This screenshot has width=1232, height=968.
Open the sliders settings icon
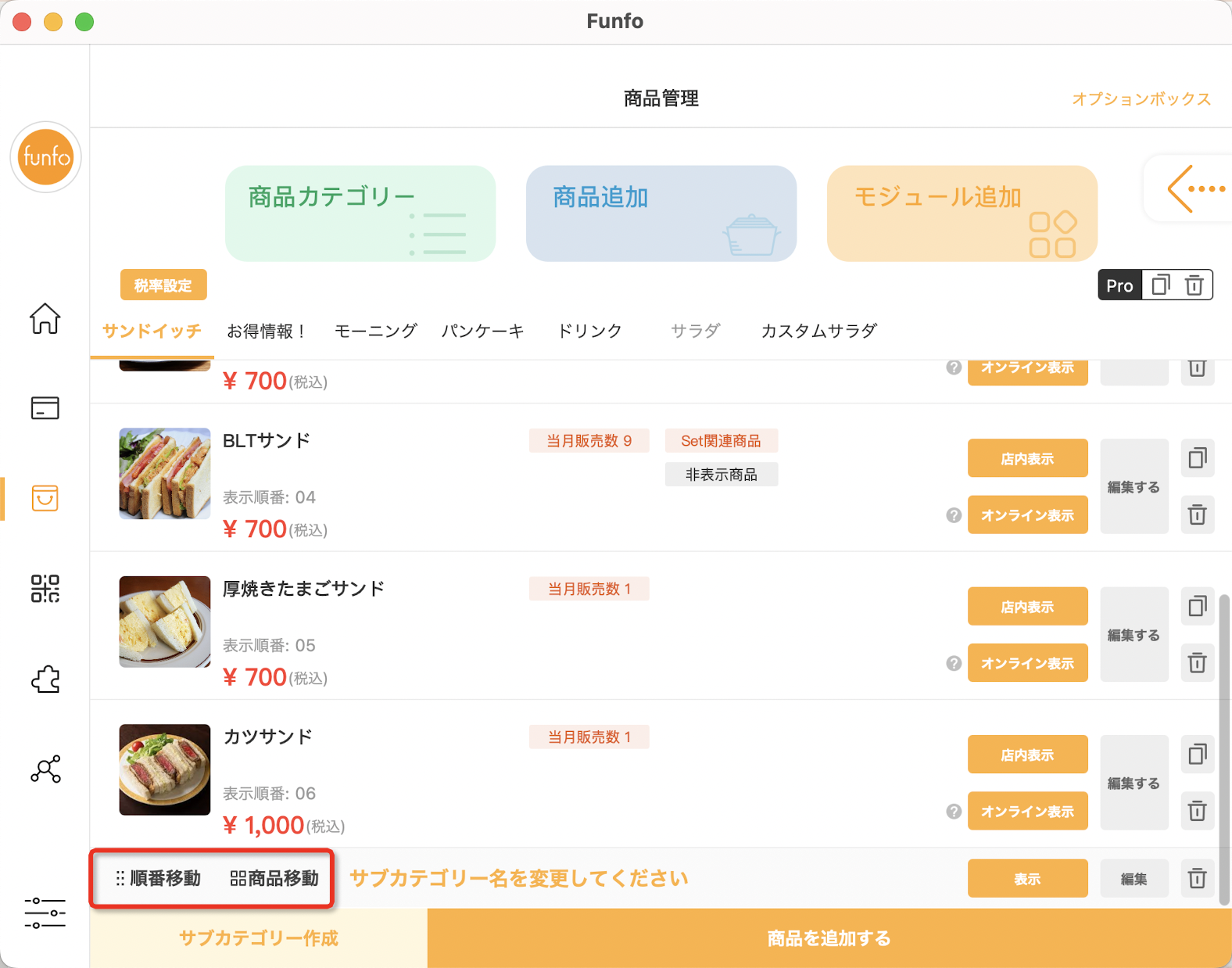click(45, 912)
